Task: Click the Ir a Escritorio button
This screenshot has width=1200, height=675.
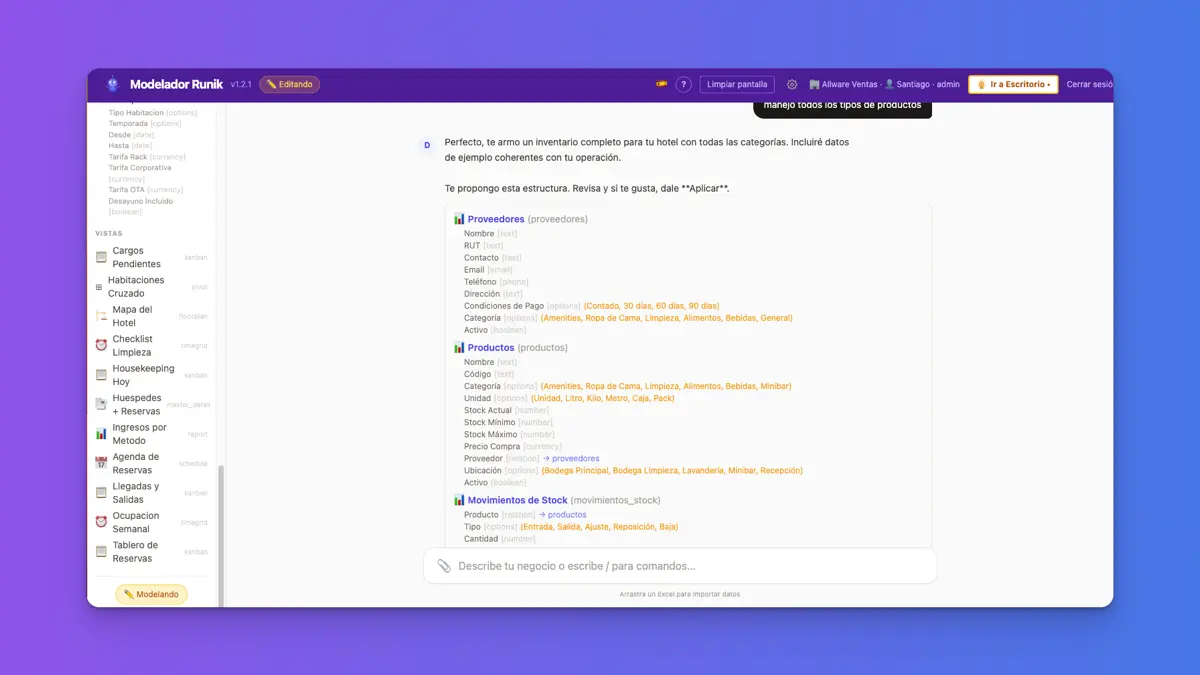Action: pyautogui.click(x=1013, y=85)
